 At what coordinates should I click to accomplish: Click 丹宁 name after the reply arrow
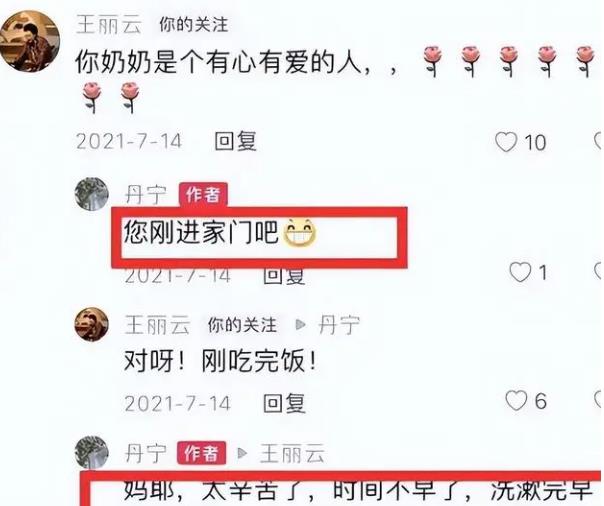tap(339, 325)
